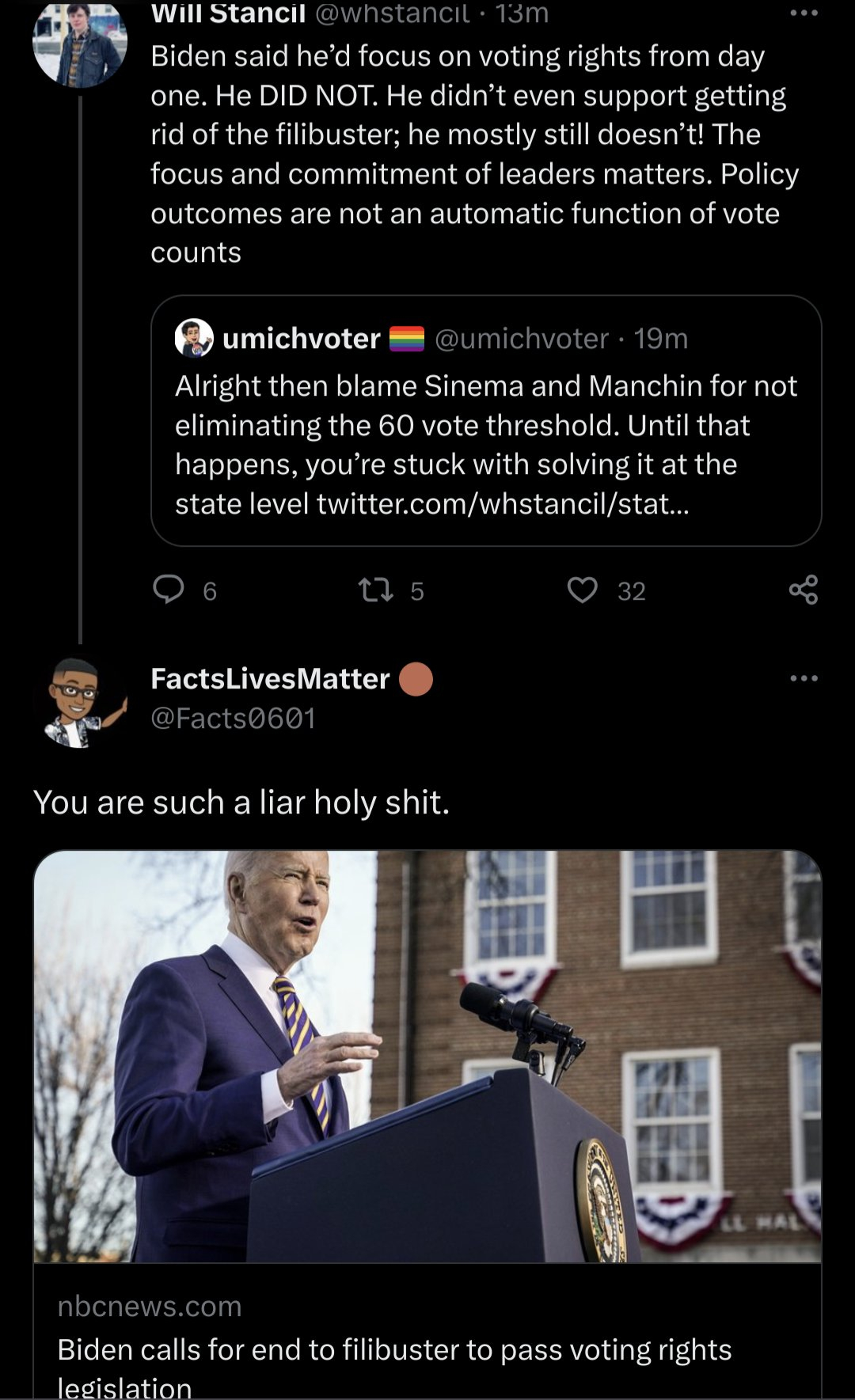
Task: Open the @Facts0601 handle
Action: 234,718
